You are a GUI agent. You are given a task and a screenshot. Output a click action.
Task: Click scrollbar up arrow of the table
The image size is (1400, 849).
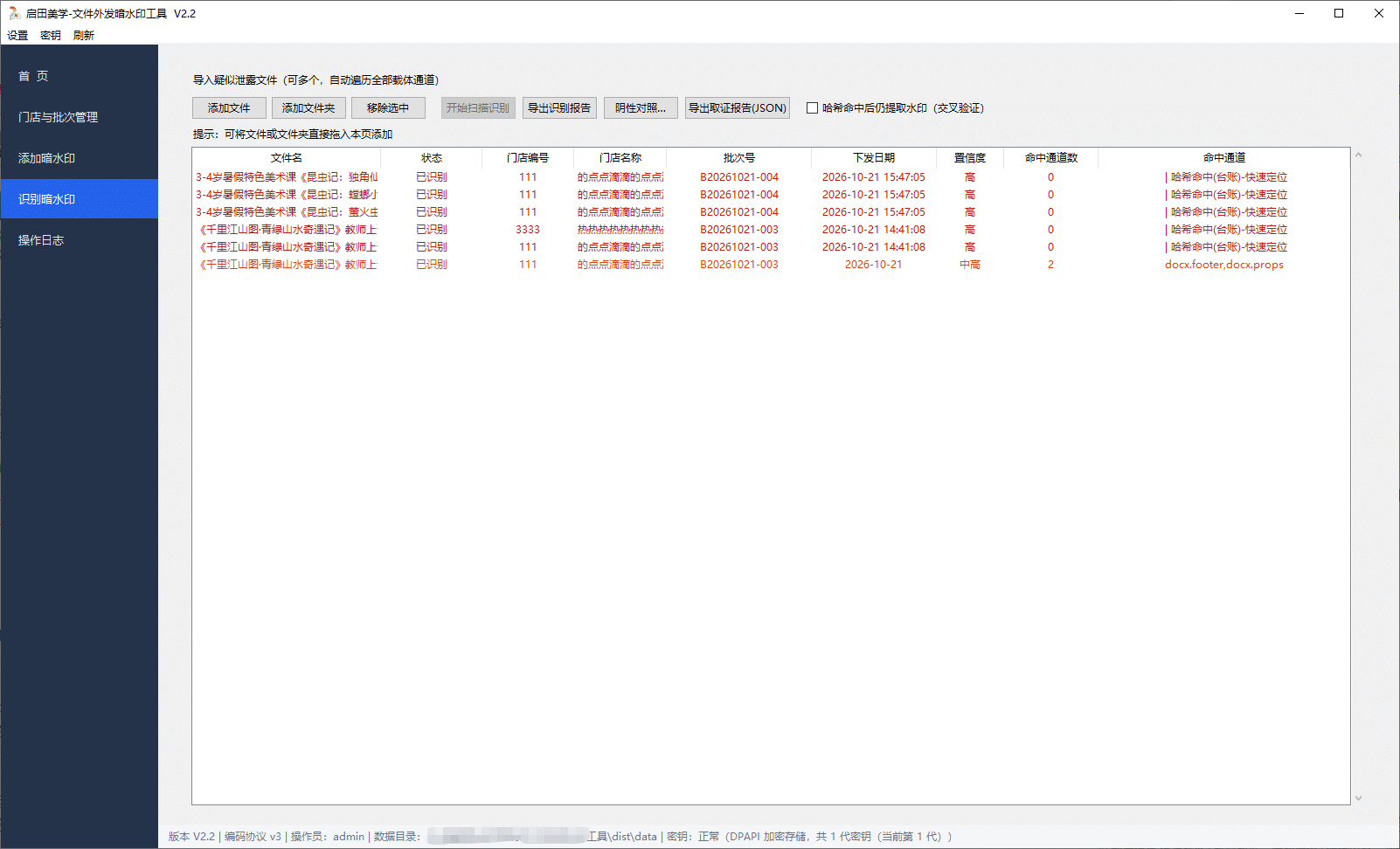[1358, 155]
